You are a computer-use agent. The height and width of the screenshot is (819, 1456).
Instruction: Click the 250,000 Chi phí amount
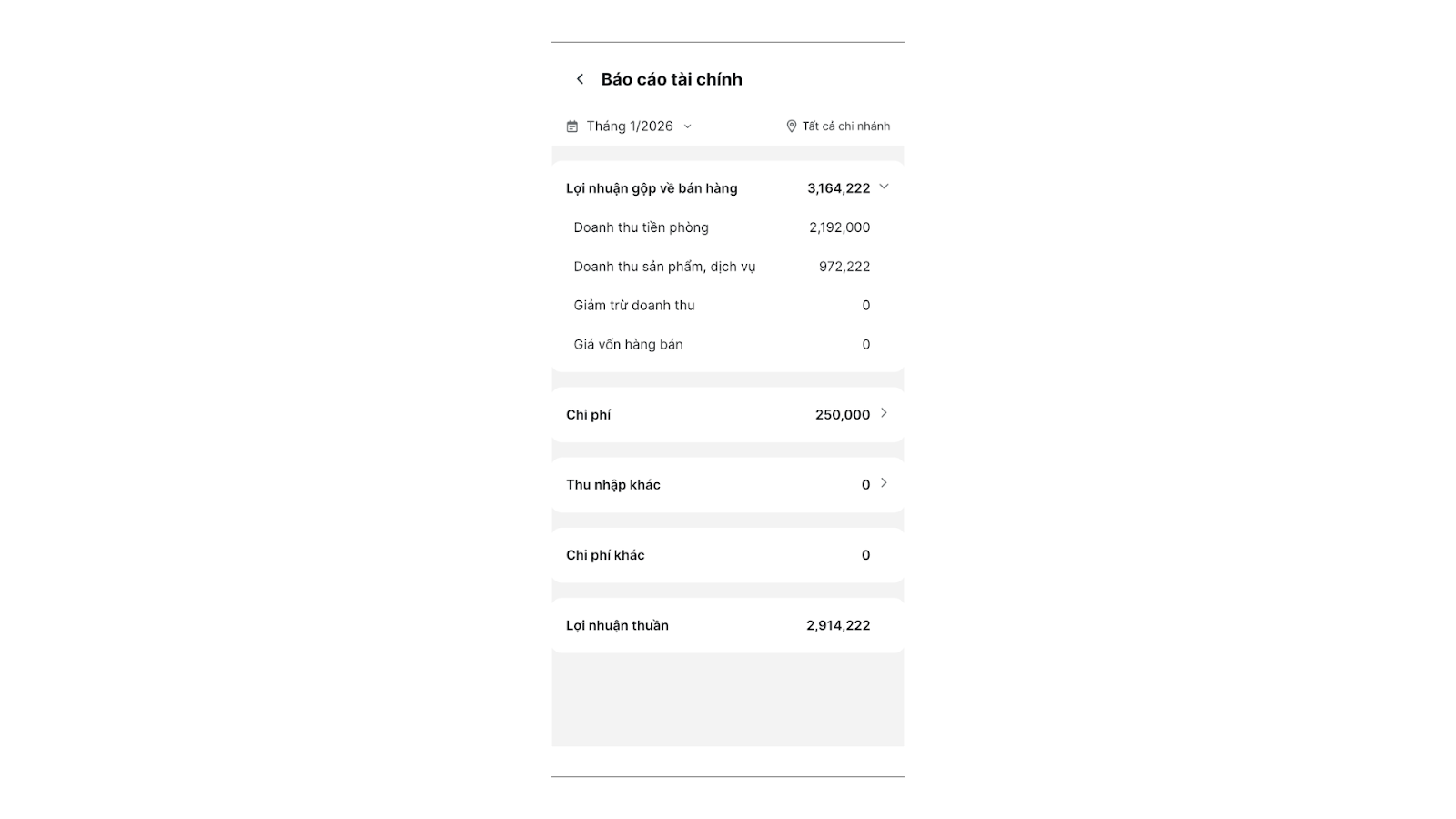tap(843, 415)
